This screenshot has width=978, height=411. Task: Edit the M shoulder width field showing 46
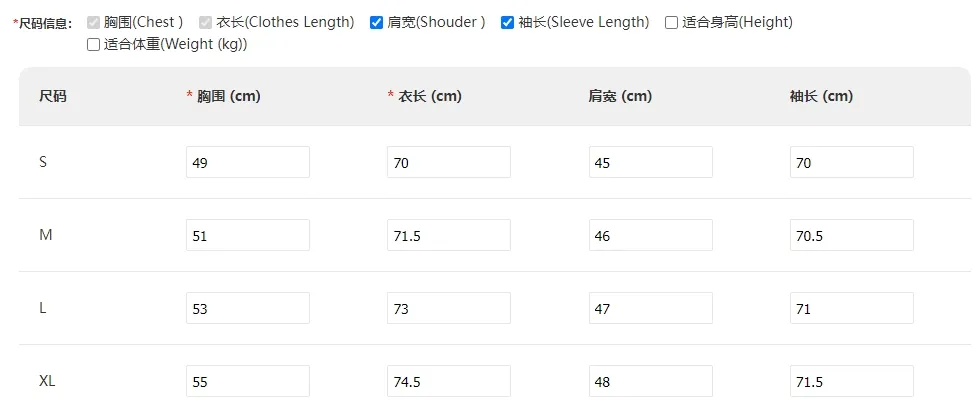coord(651,235)
